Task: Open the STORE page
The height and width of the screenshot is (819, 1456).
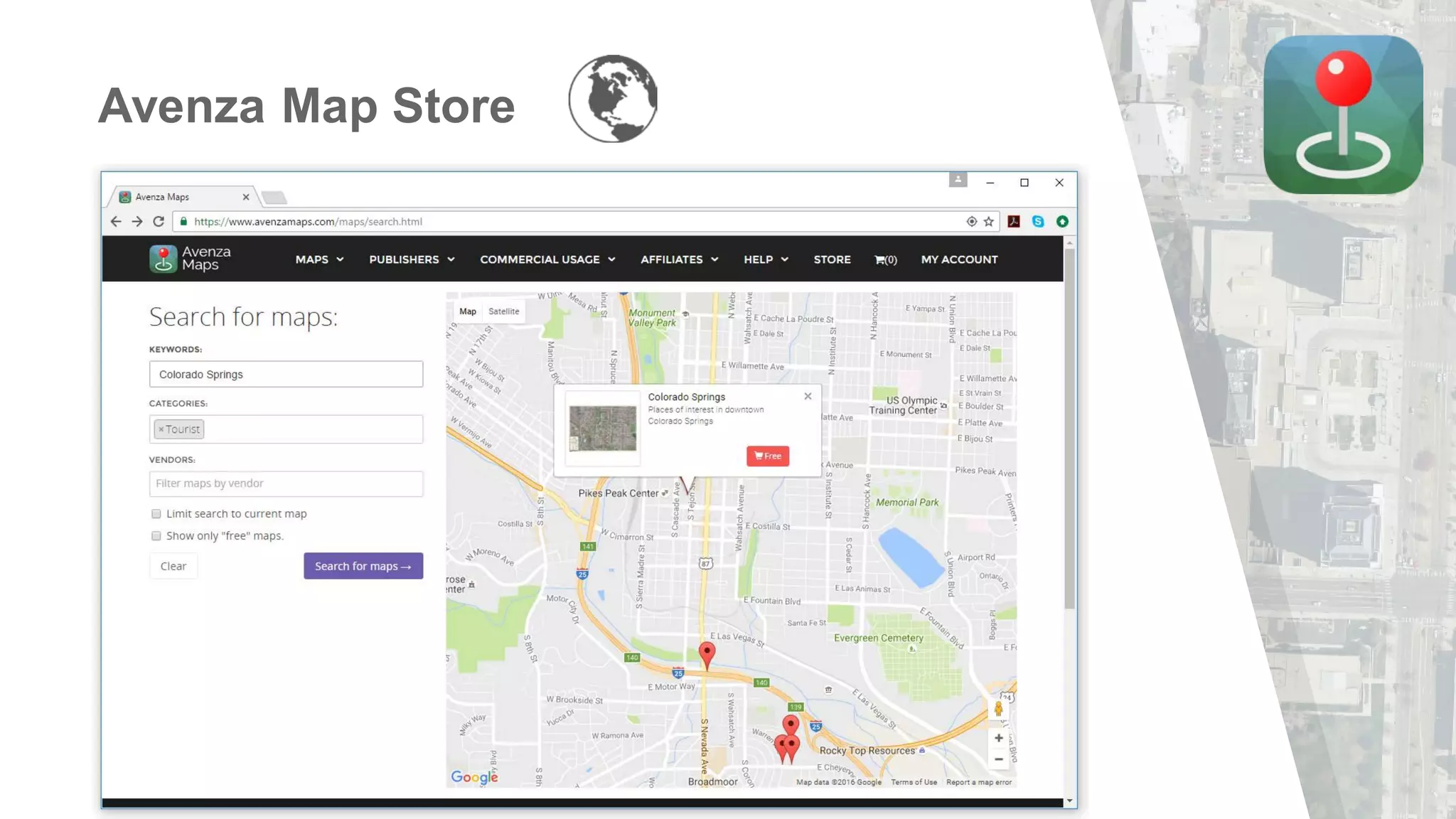Action: click(x=833, y=259)
